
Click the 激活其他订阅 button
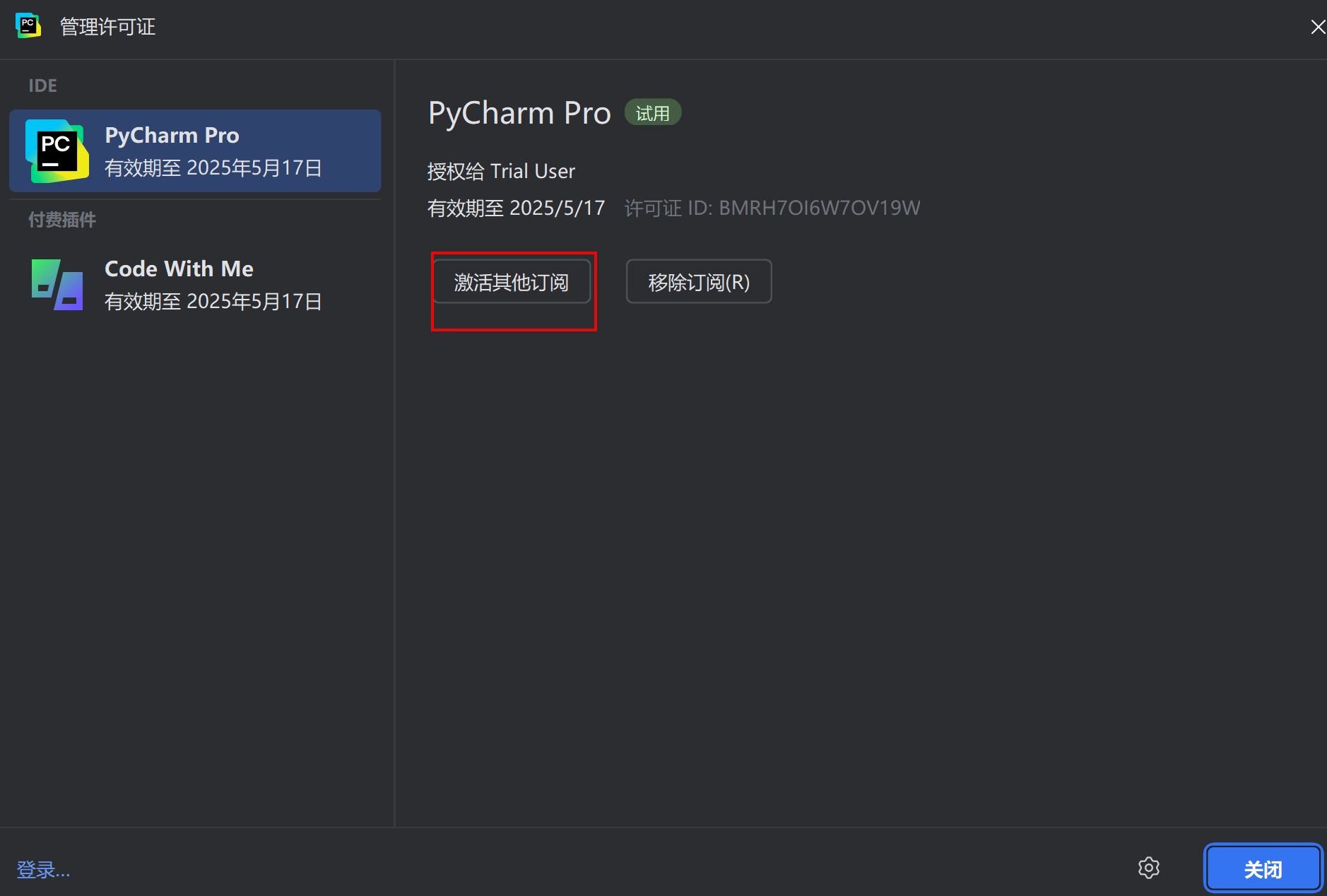[x=511, y=282]
